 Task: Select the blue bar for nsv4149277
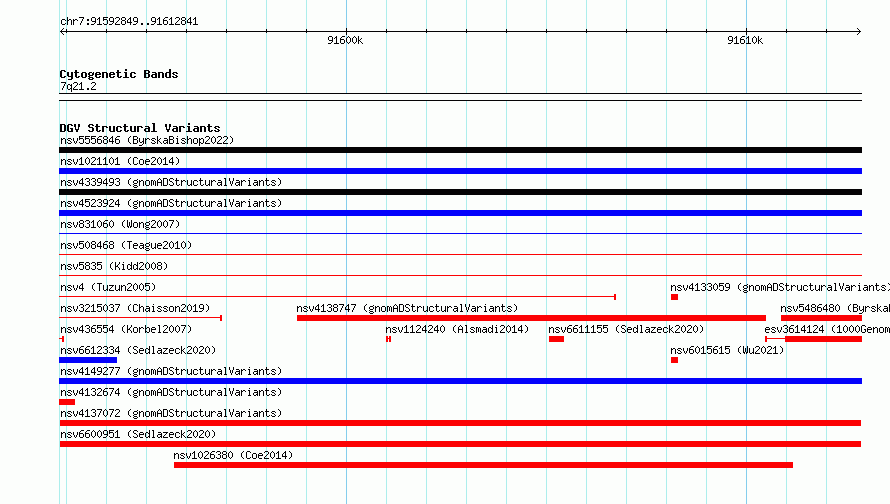pyautogui.click(x=460, y=381)
